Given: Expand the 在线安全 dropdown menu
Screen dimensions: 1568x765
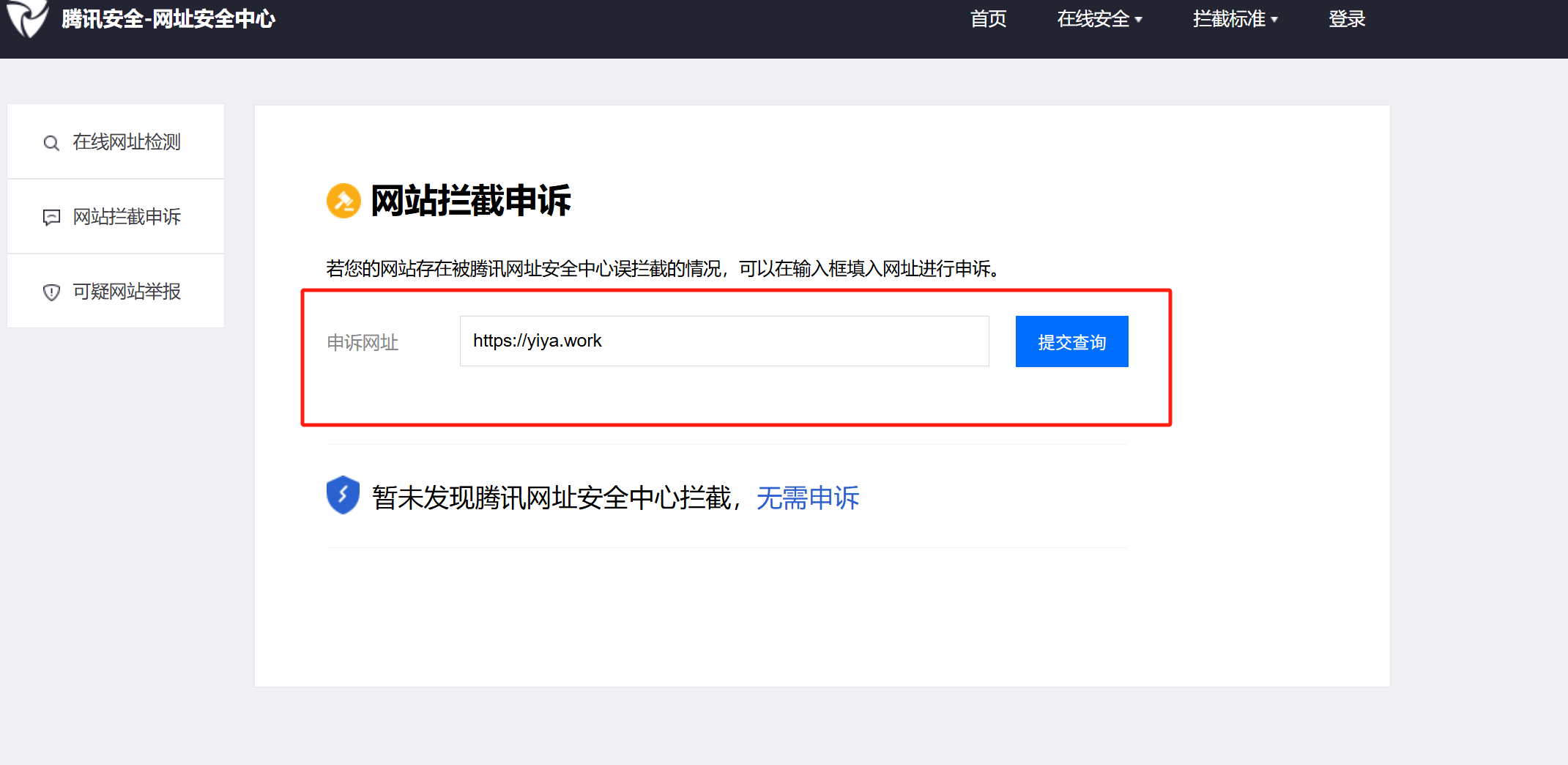Looking at the screenshot, I should point(1099,19).
